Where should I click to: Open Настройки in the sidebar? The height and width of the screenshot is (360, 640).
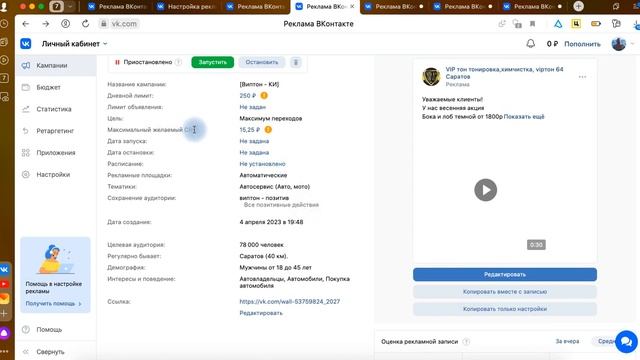tap(56, 174)
